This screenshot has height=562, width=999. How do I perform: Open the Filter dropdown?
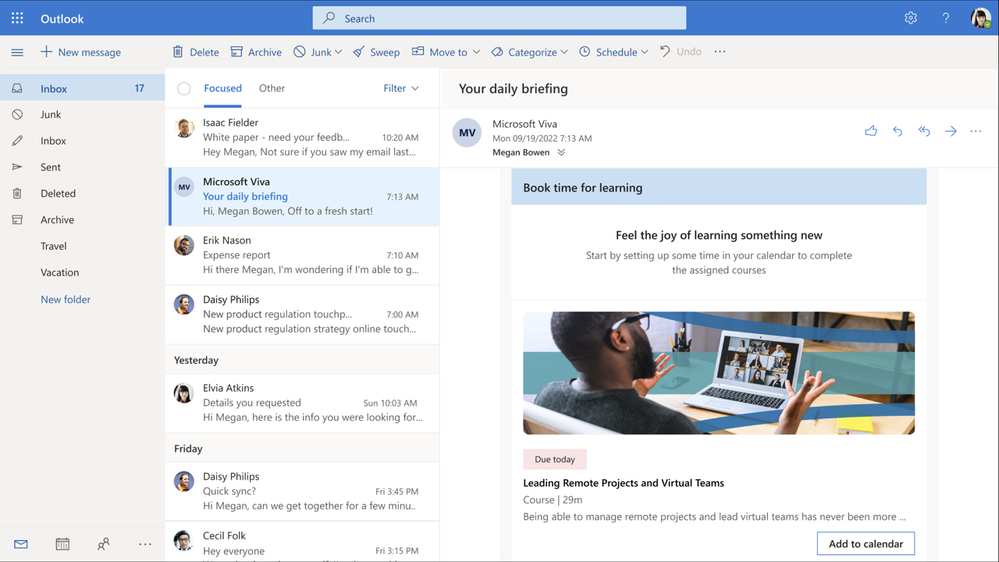point(401,88)
